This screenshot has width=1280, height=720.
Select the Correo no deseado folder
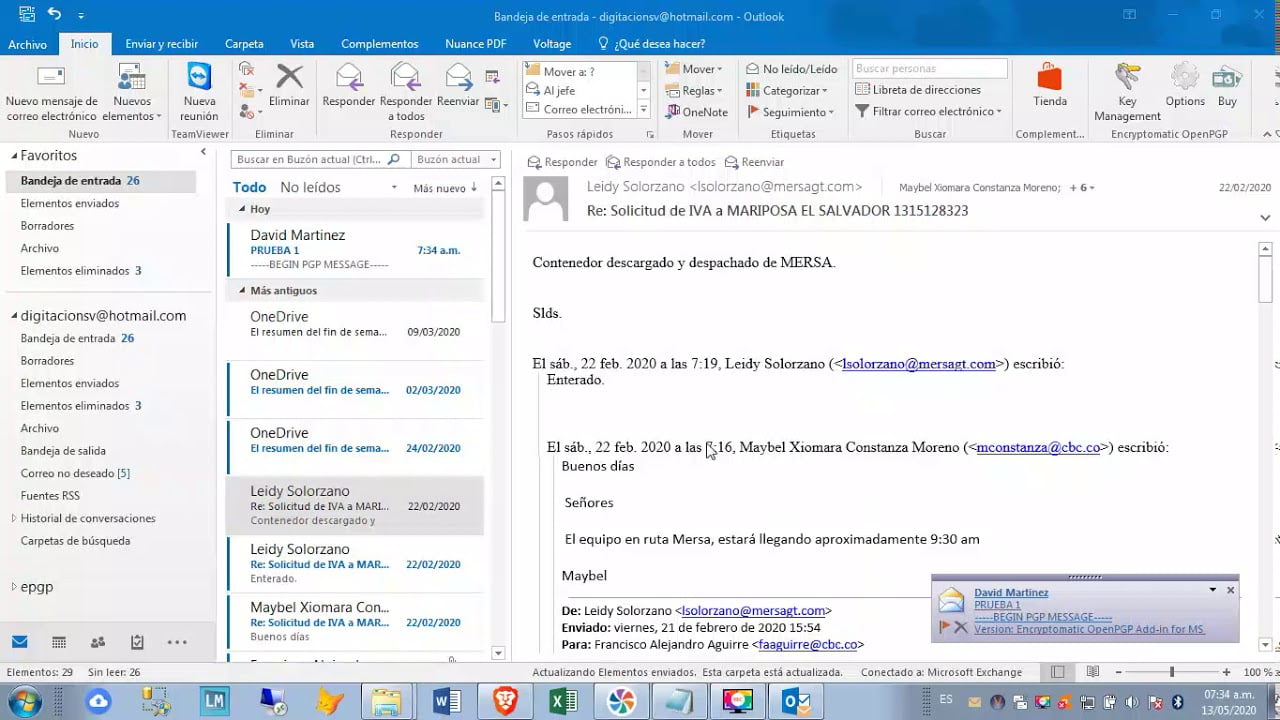click(x=75, y=473)
